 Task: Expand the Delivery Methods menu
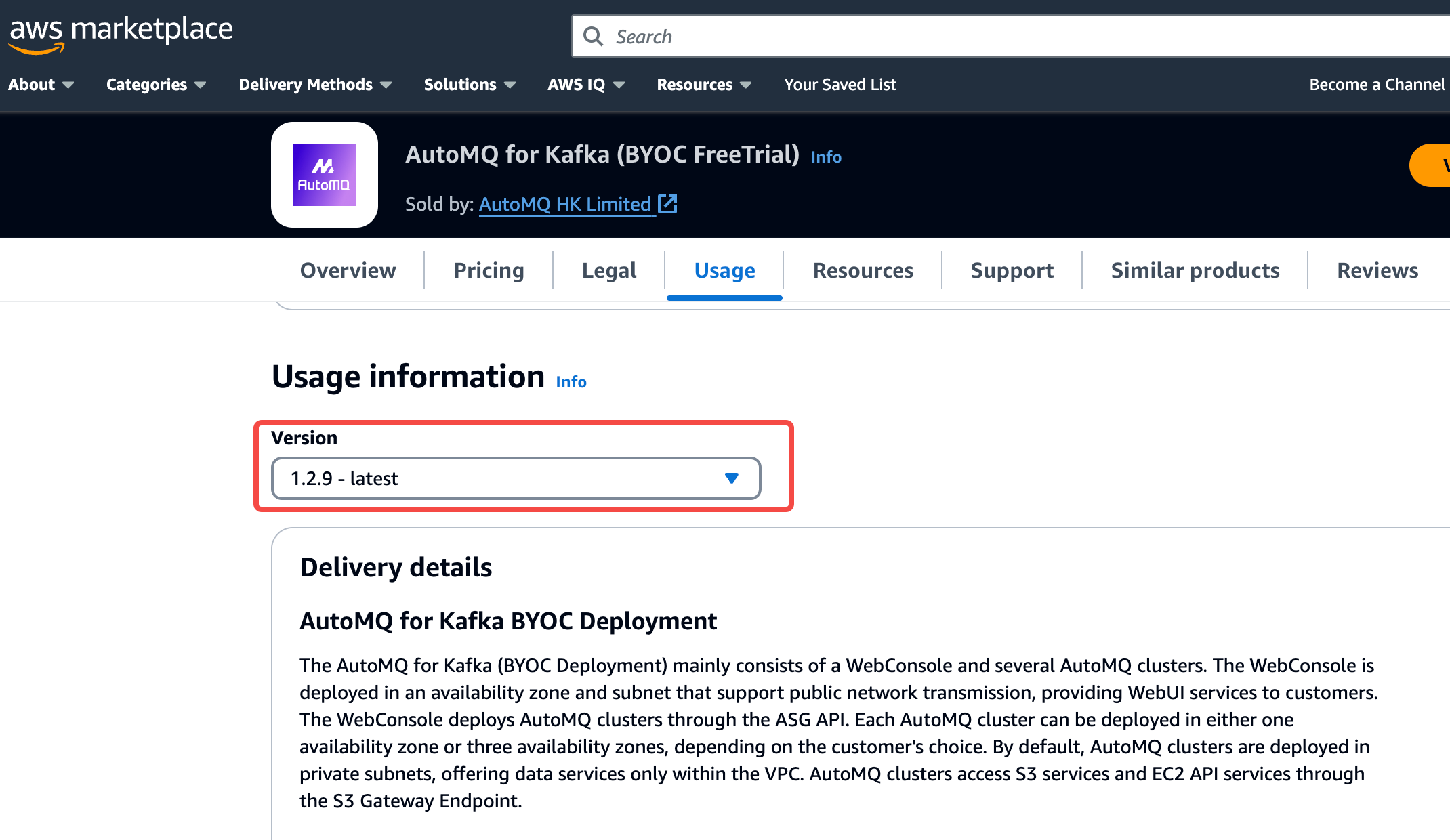(315, 85)
